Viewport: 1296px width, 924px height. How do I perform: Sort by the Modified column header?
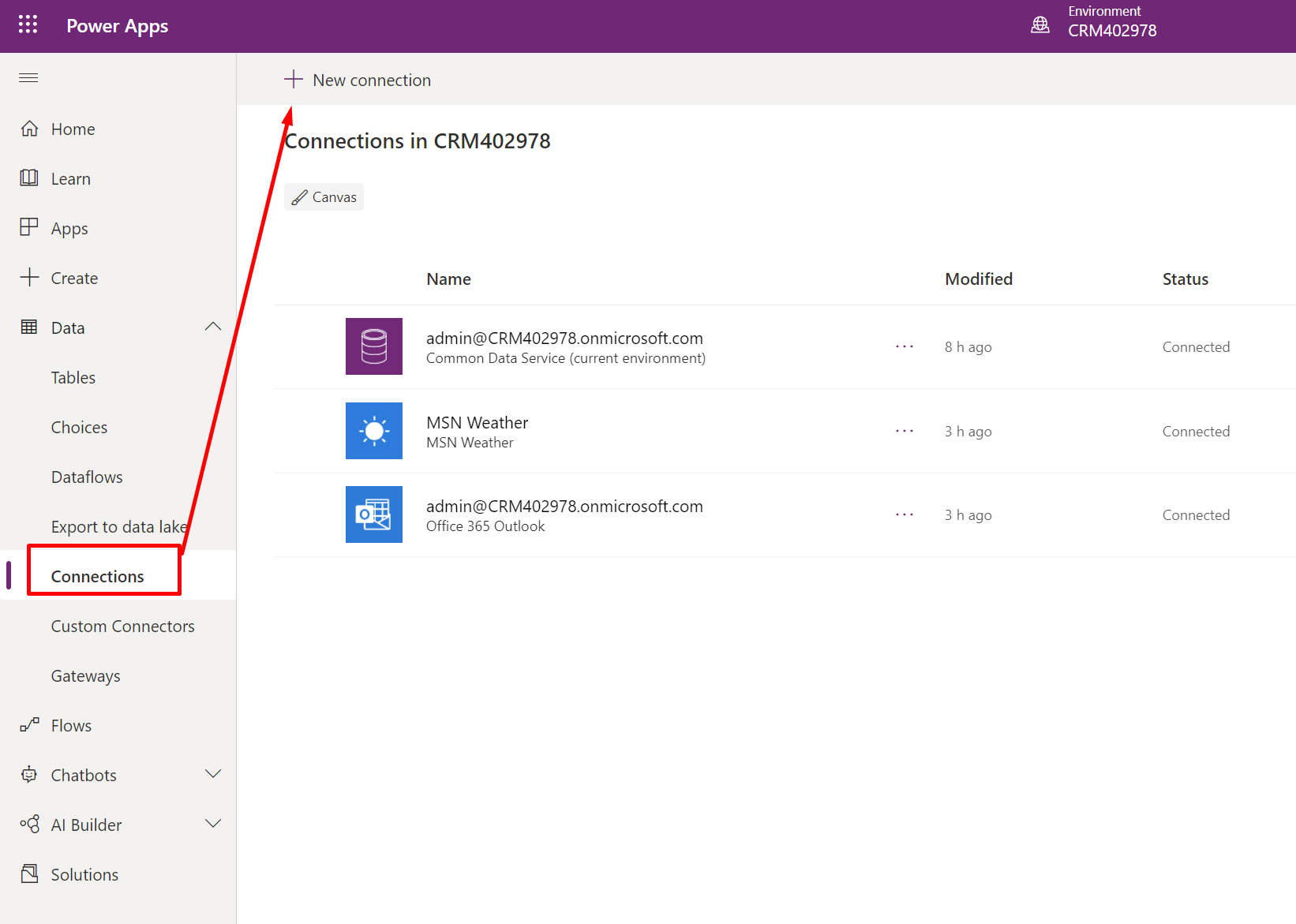point(979,279)
